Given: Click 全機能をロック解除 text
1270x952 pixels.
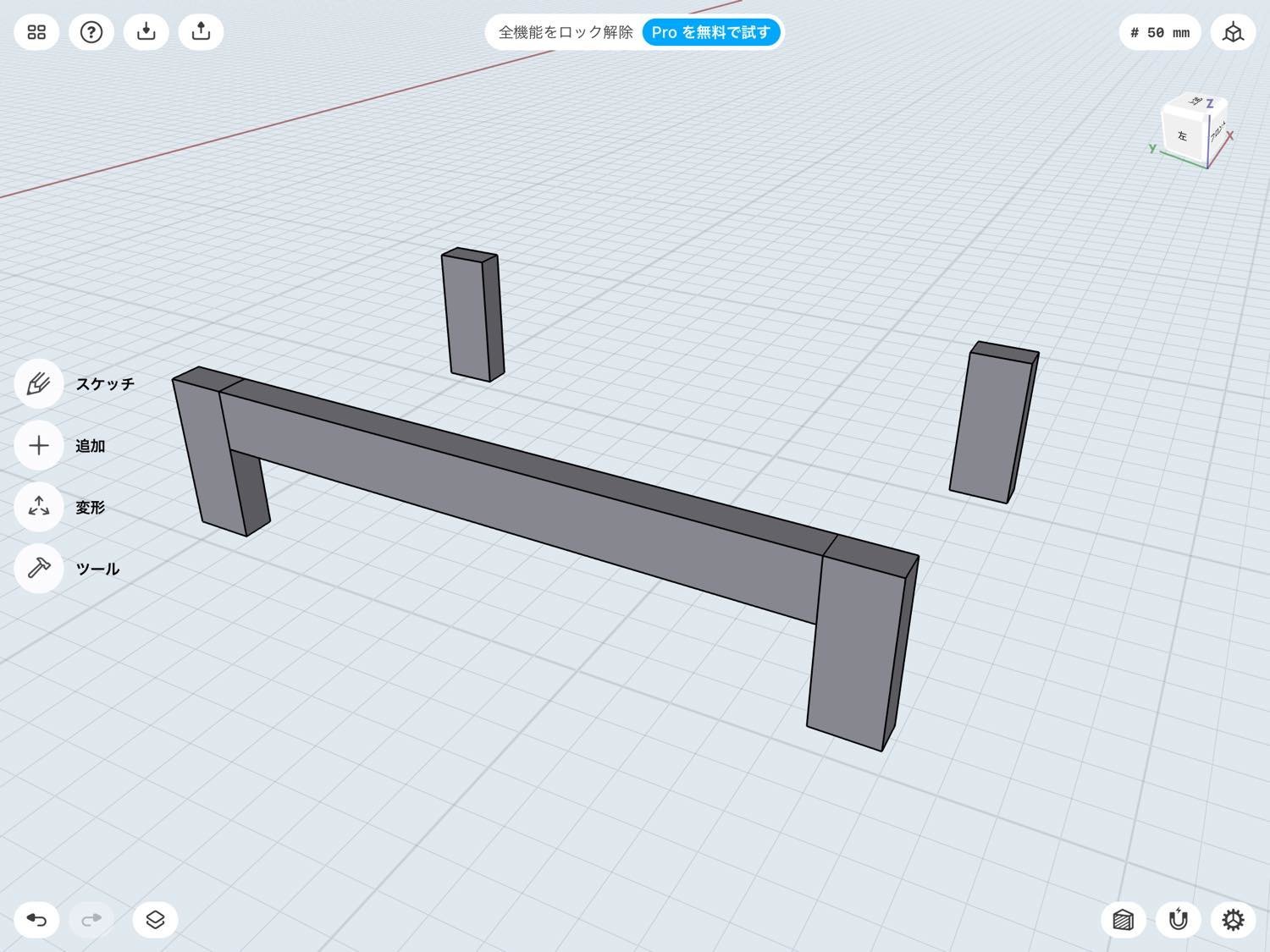Looking at the screenshot, I should [566, 32].
